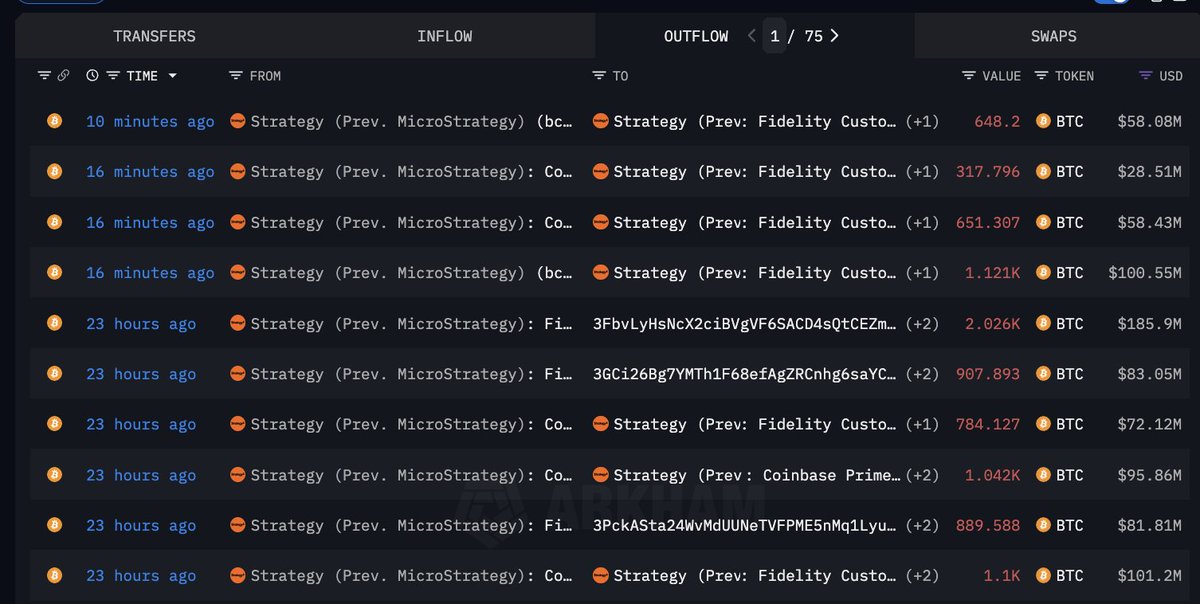
Task: Expand the (+1) recipients in the 784.127 row
Action: 922,424
